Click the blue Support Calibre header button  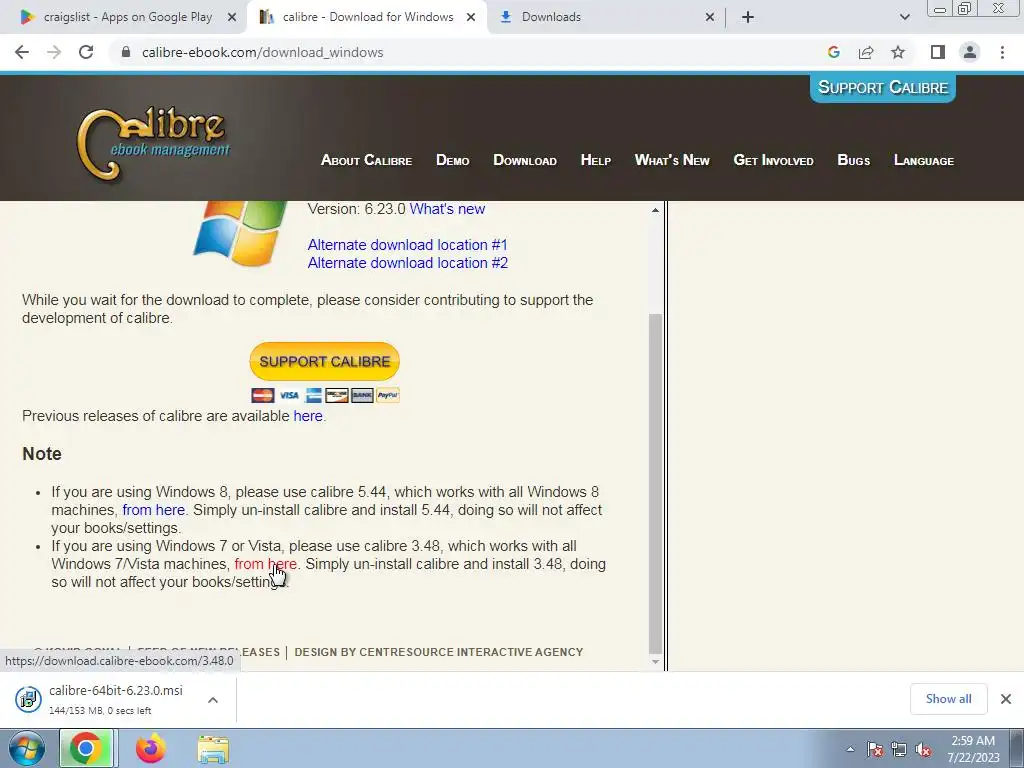click(882, 88)
